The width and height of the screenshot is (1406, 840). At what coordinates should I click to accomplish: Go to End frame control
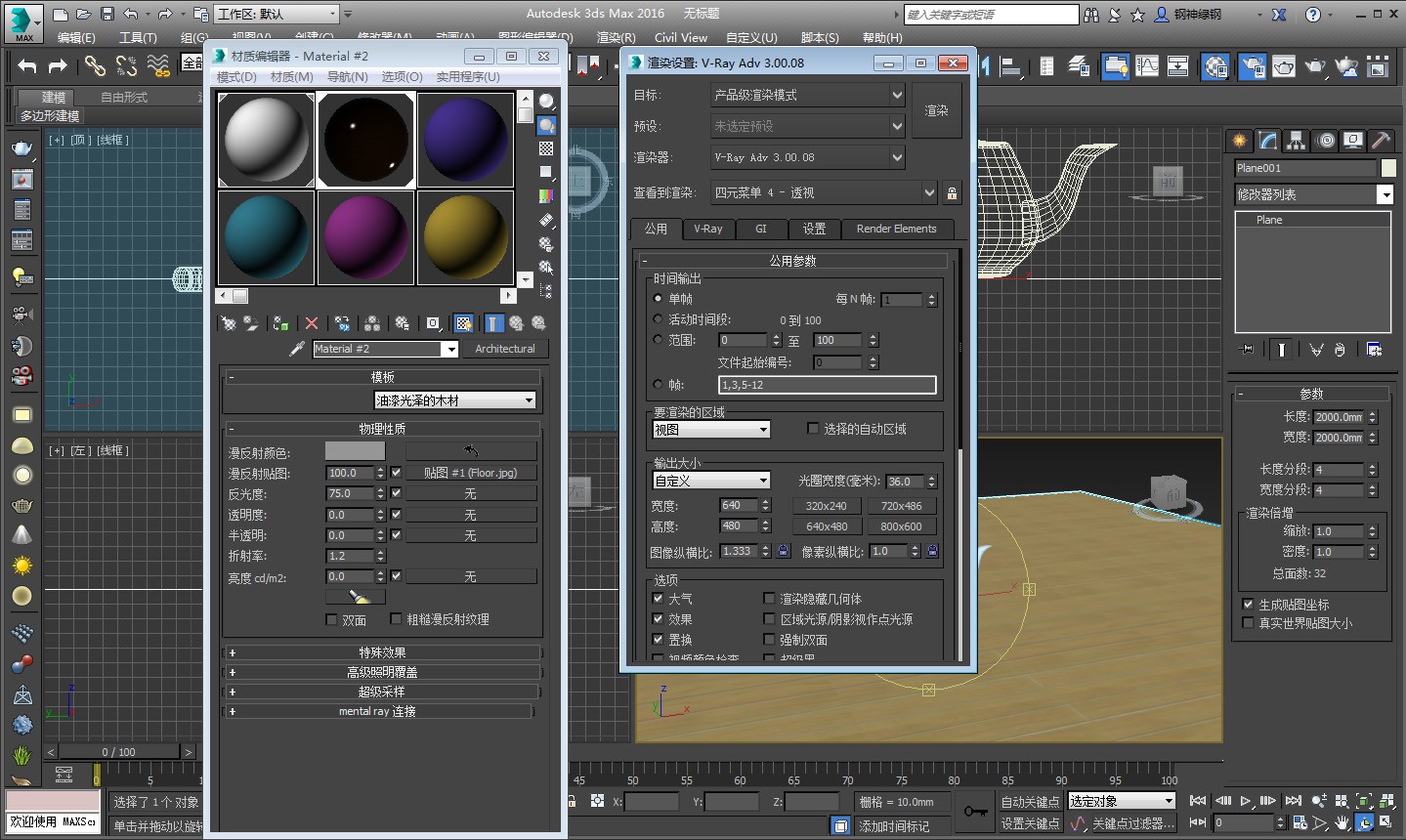coord(1293,801)
